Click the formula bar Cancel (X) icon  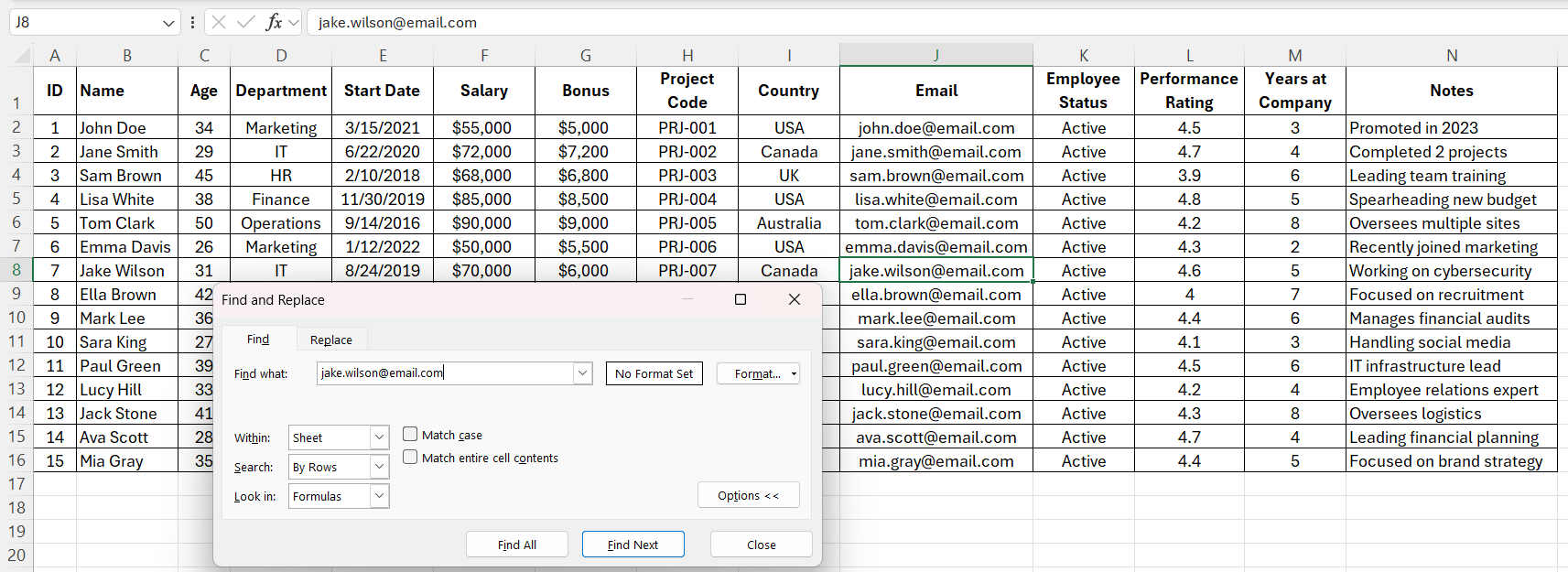[x=219, y=22]
